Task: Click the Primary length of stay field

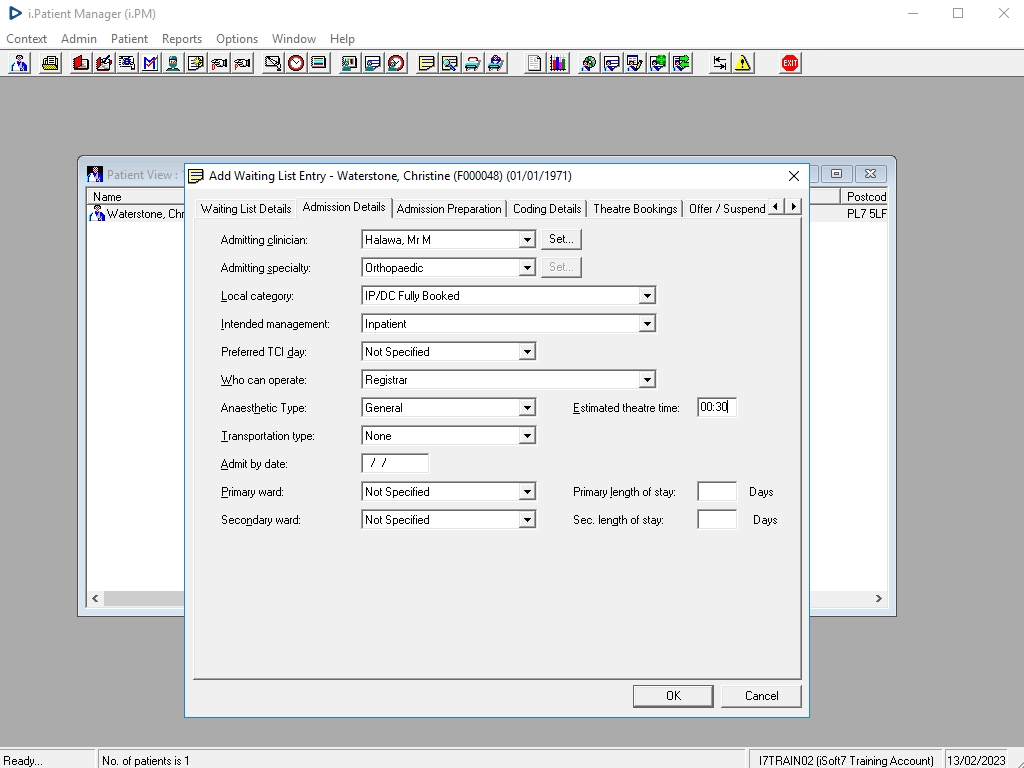Action: (x=716, y=492)
